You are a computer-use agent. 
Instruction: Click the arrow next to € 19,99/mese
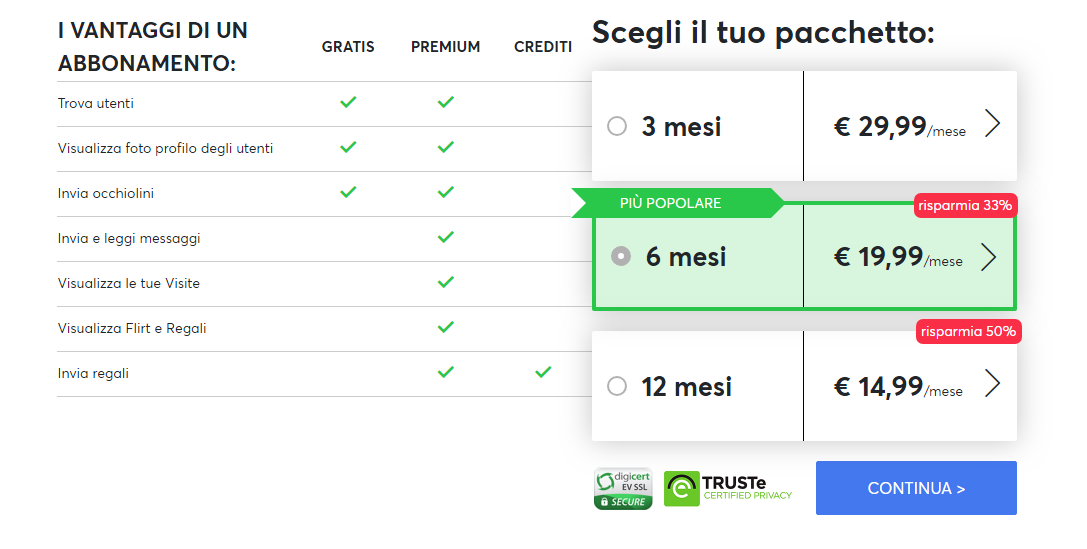click(x=989, y=257)
